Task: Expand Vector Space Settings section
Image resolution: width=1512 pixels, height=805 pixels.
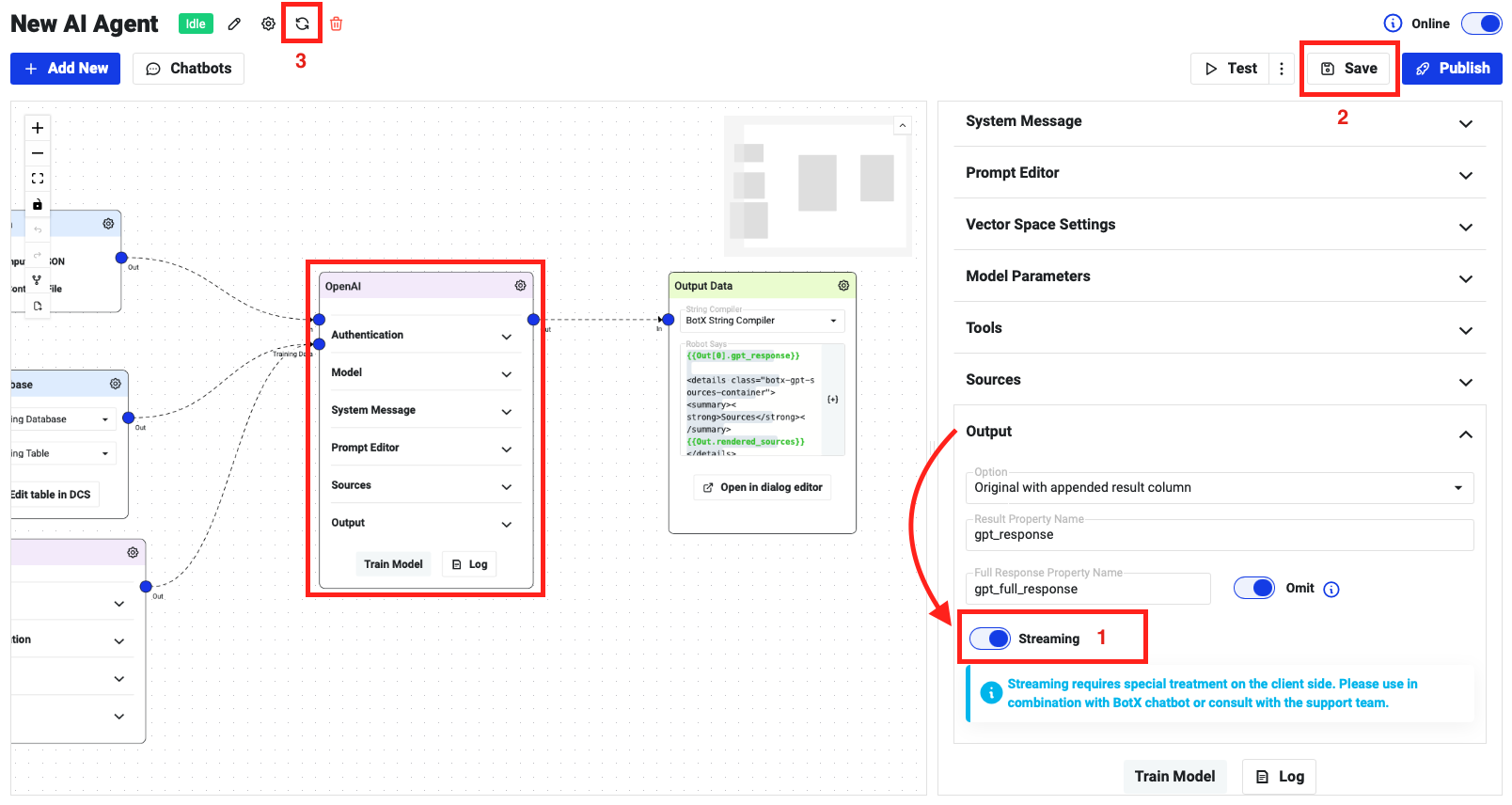Action: coord(1220,225)
